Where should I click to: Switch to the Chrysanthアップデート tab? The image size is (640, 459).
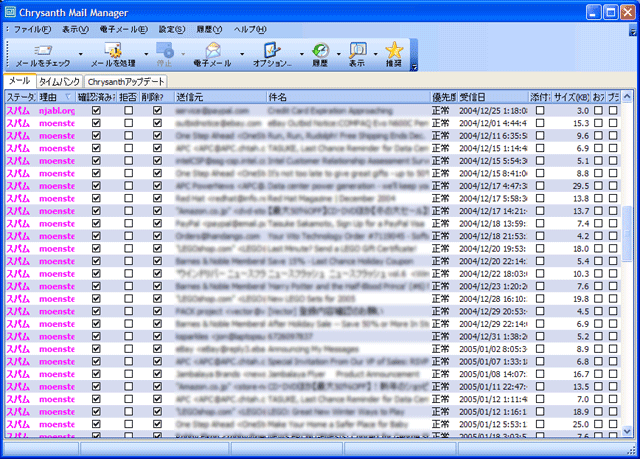pyautogui.click(x=126, y=82)
